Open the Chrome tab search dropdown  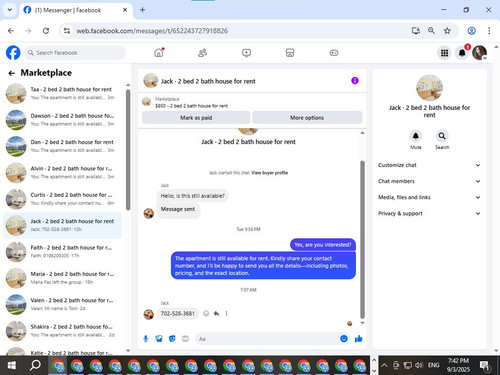10,10
